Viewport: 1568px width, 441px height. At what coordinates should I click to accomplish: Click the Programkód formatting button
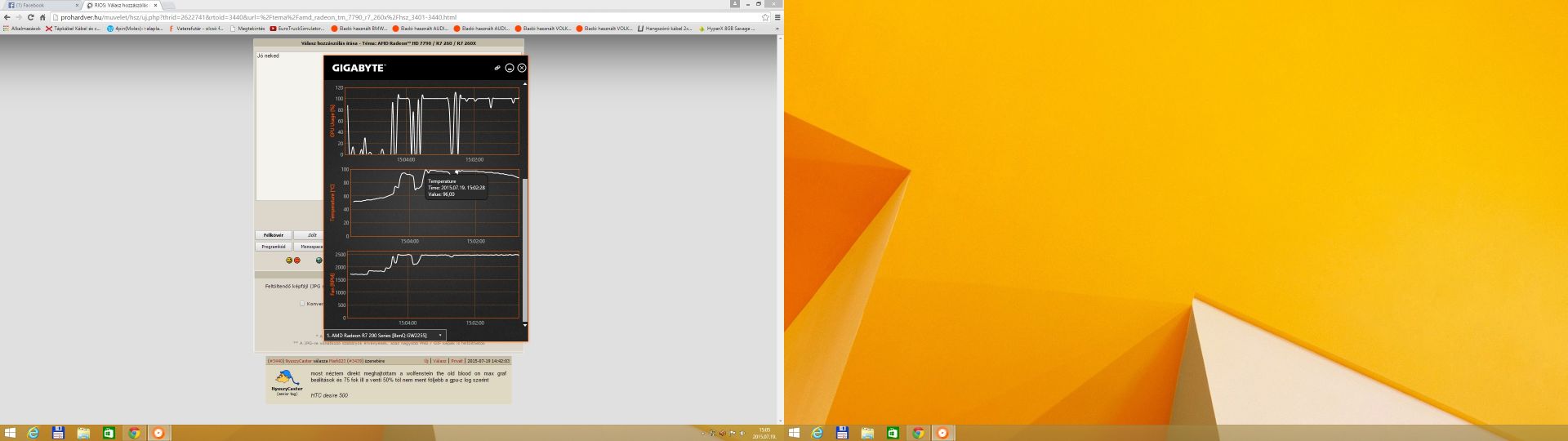pos(274,247)
